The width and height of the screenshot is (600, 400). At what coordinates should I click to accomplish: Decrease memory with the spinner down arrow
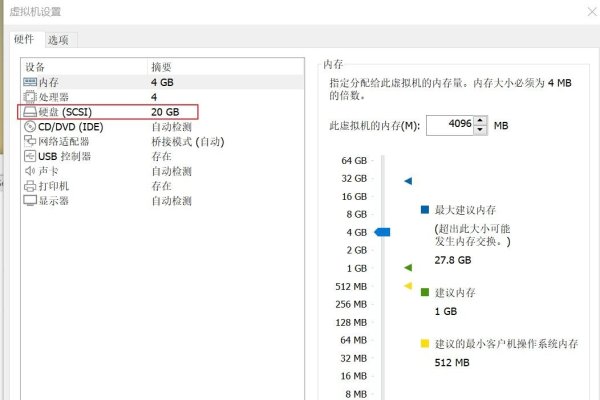[480, 130]
